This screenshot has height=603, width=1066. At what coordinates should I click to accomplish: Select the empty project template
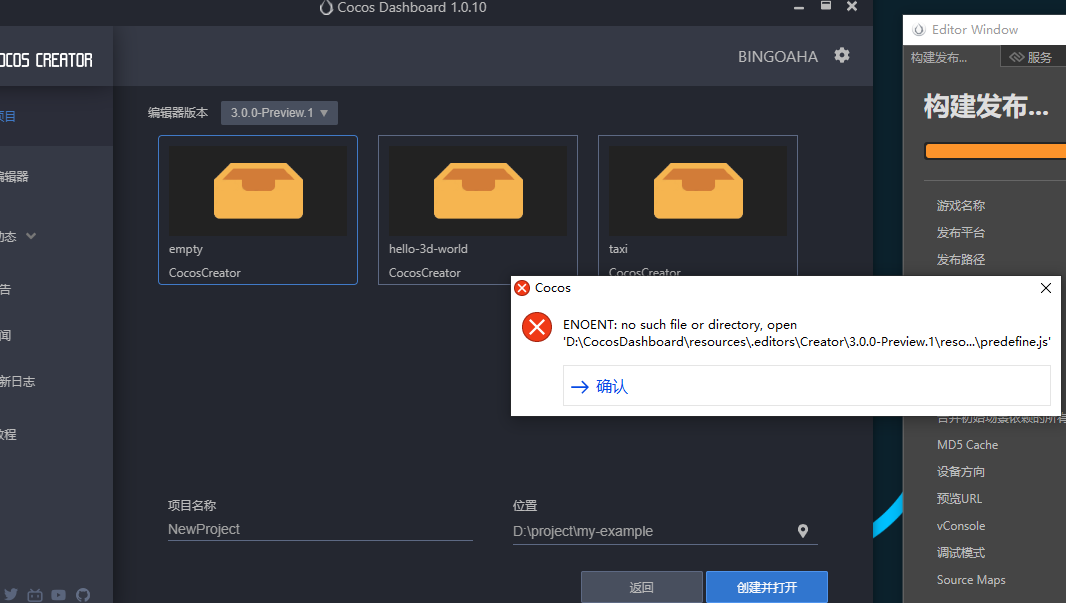258,210
